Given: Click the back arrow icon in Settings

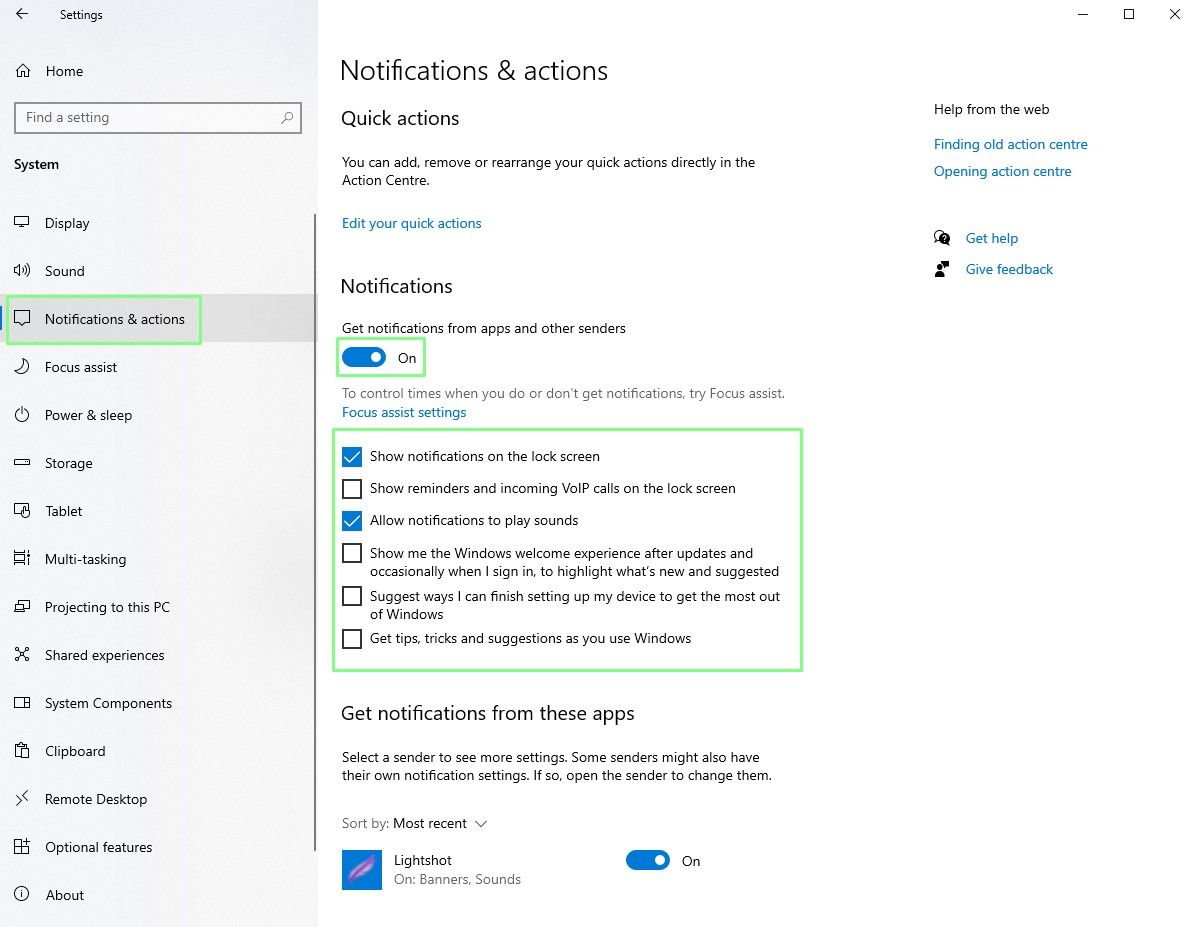Looking at the screenshot, I should point(22,15).
